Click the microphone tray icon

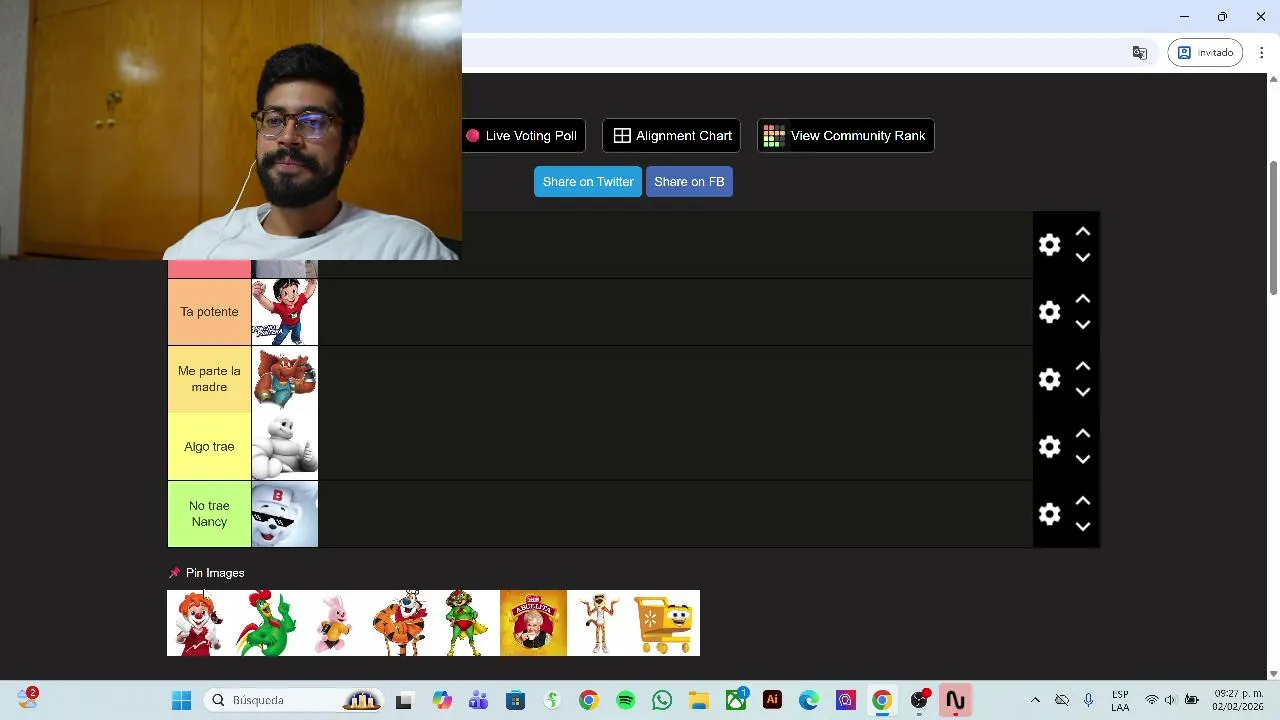coord(1088,700)
